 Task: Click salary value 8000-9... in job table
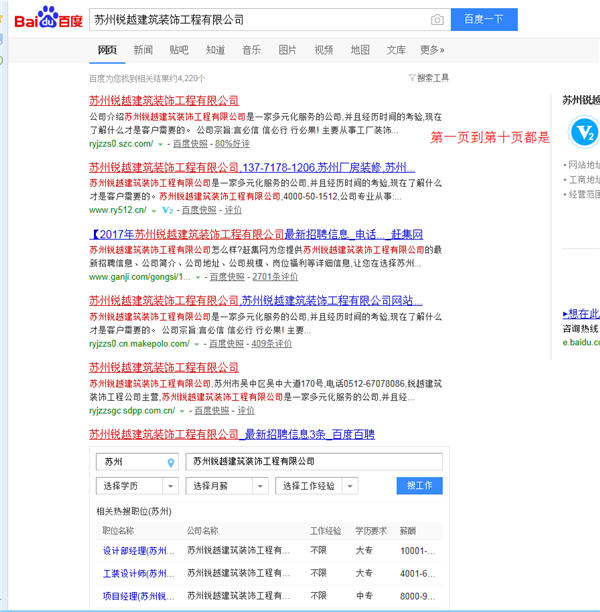coord(417,596)
